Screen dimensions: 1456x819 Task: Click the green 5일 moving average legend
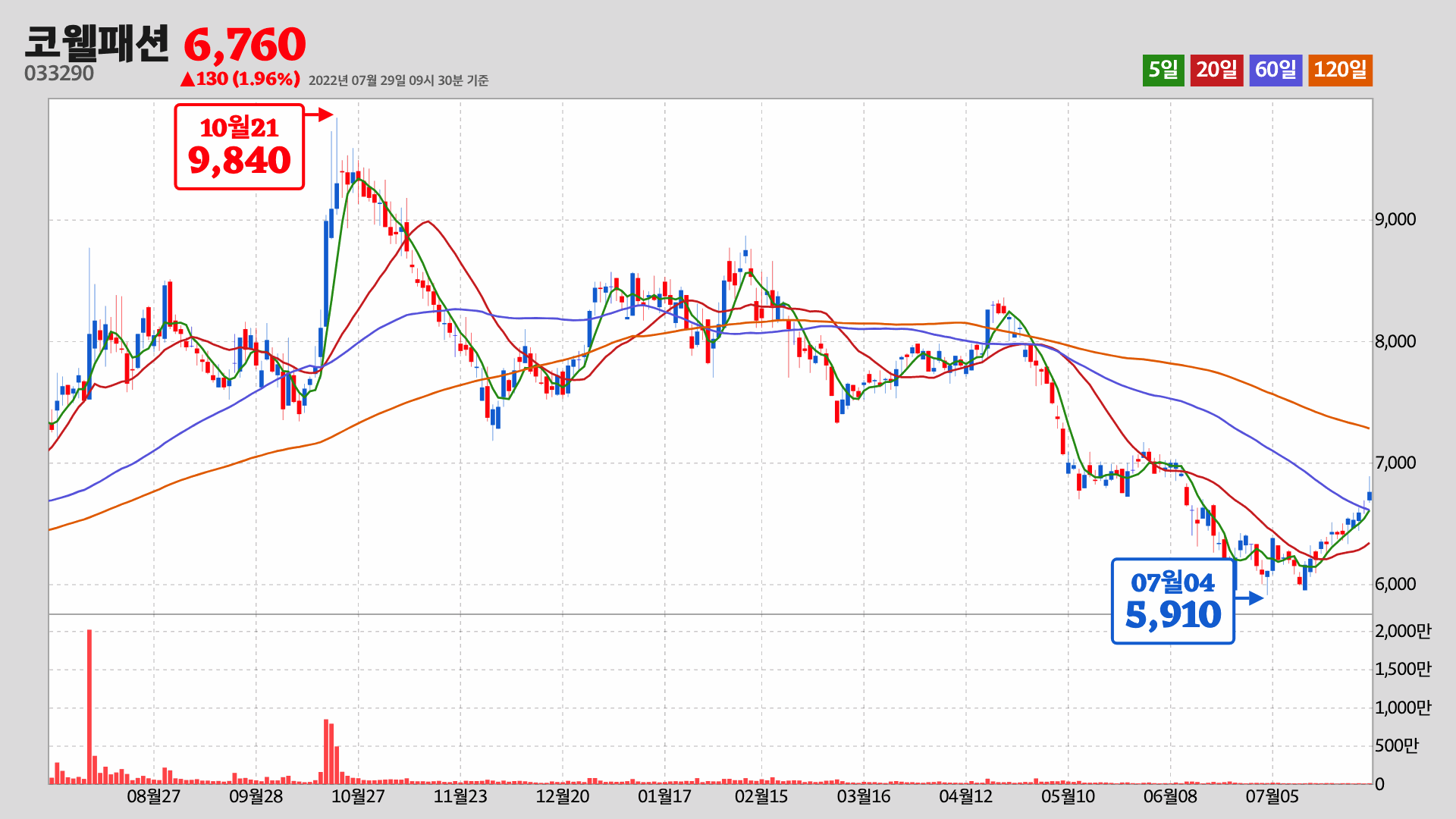click(1163, 71)
